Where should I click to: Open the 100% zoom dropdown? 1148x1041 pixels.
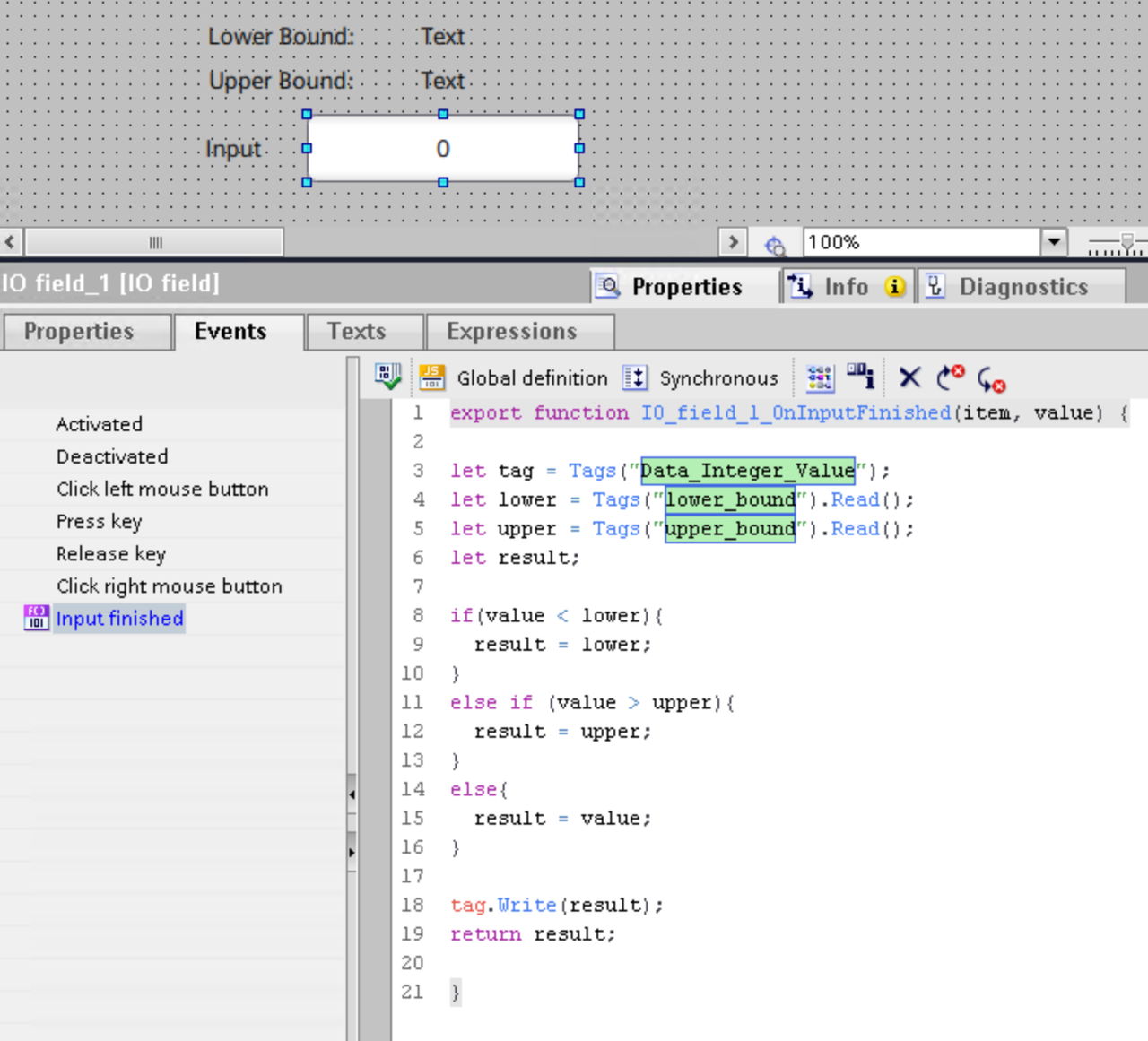(1054, 242)
